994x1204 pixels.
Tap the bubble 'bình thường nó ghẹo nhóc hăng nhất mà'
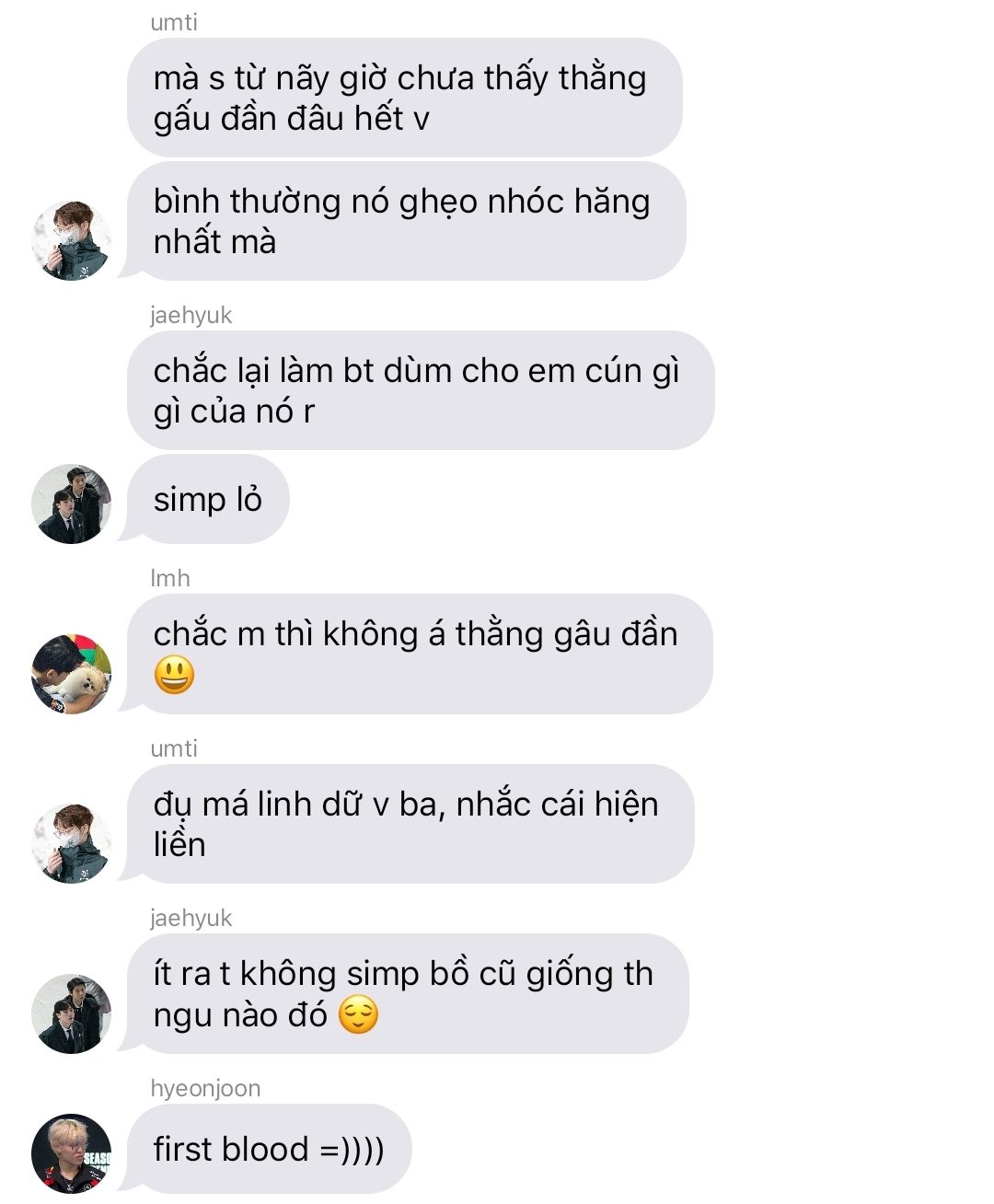405,221
